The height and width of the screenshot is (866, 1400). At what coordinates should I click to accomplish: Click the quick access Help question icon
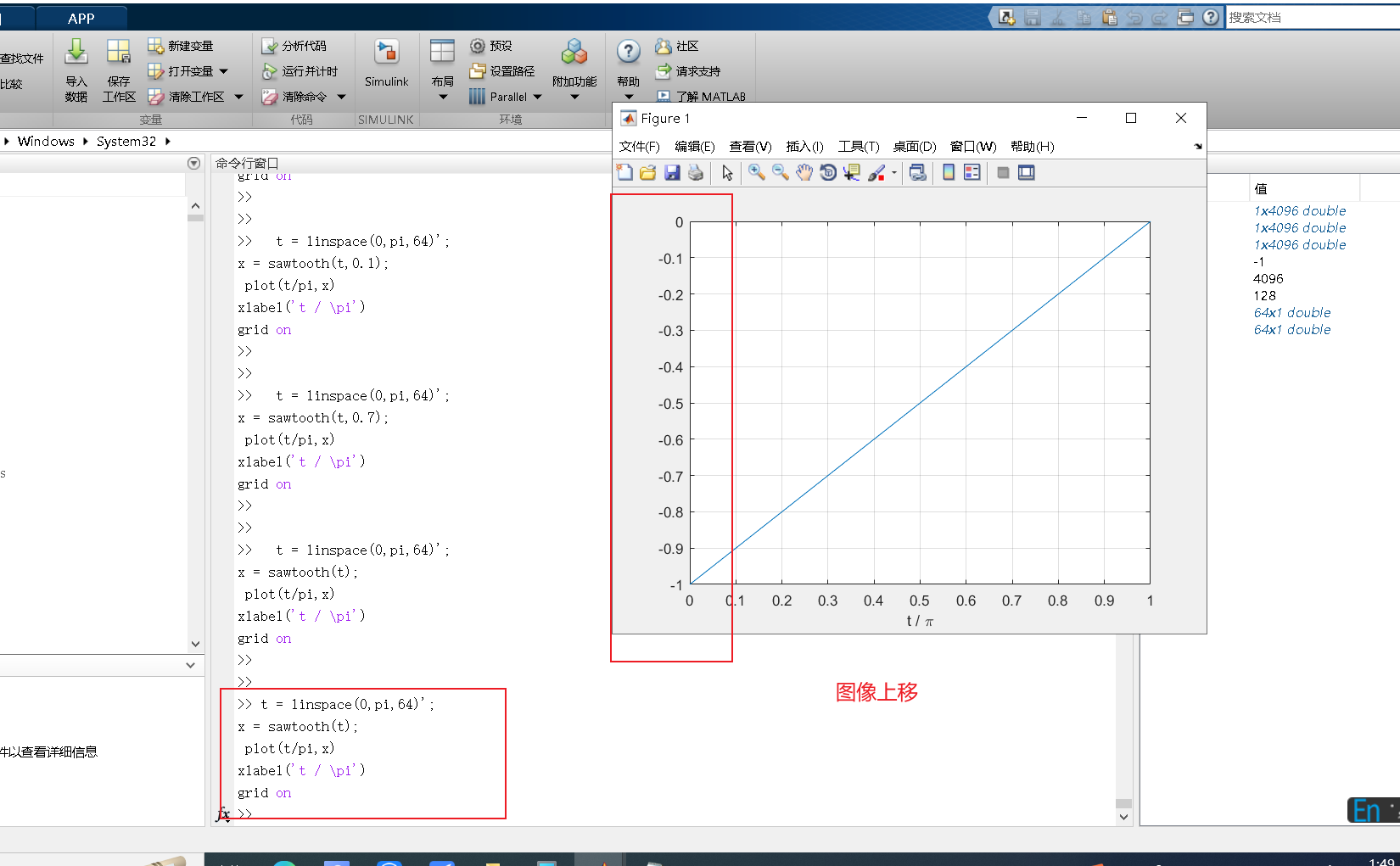coord(1211,17)
